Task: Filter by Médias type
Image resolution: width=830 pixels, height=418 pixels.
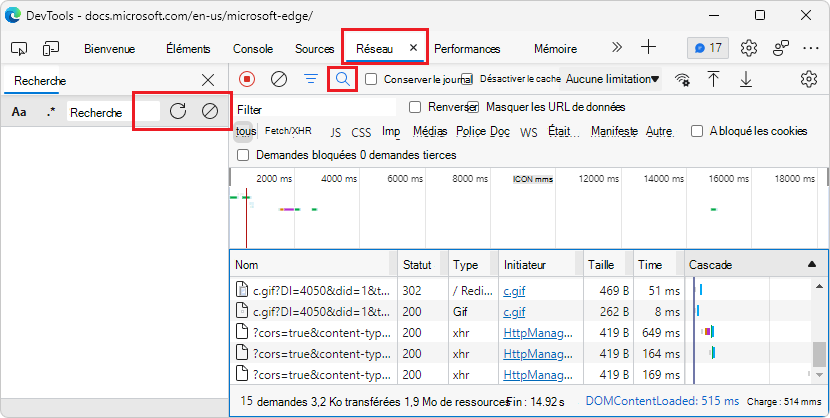Action: point(430,131)
